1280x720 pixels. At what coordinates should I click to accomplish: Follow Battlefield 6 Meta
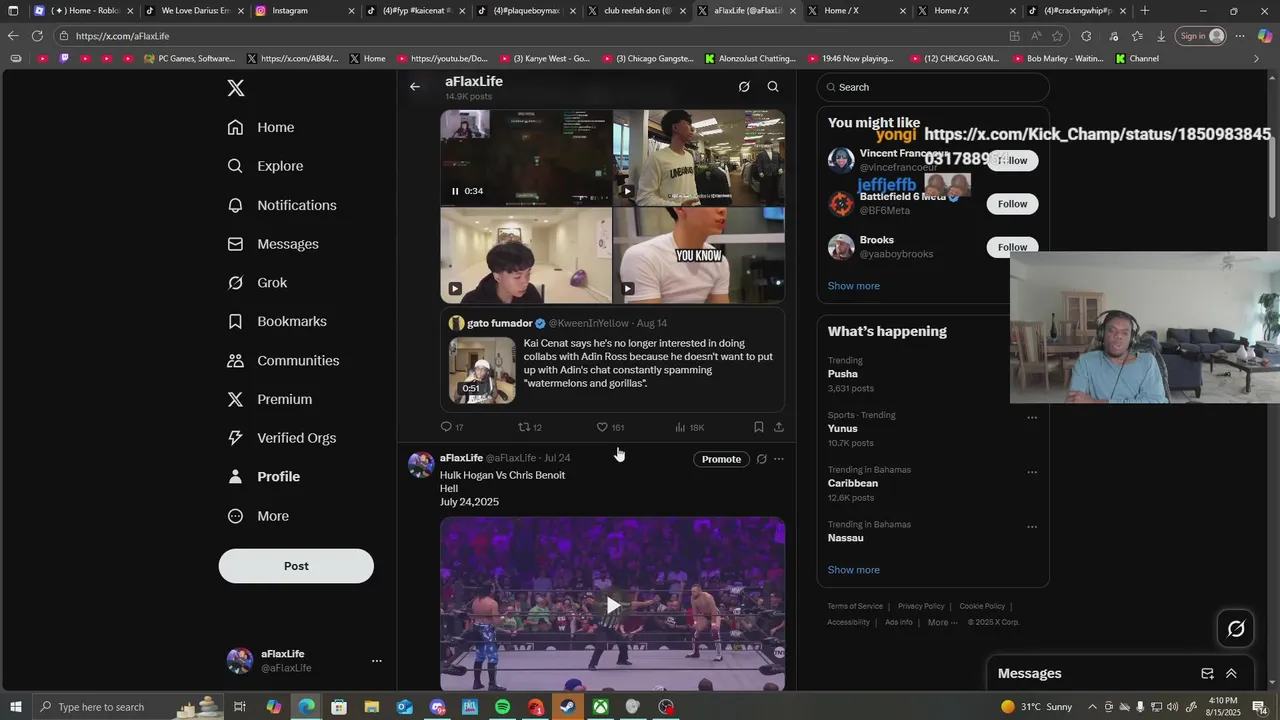point(1012,204)
